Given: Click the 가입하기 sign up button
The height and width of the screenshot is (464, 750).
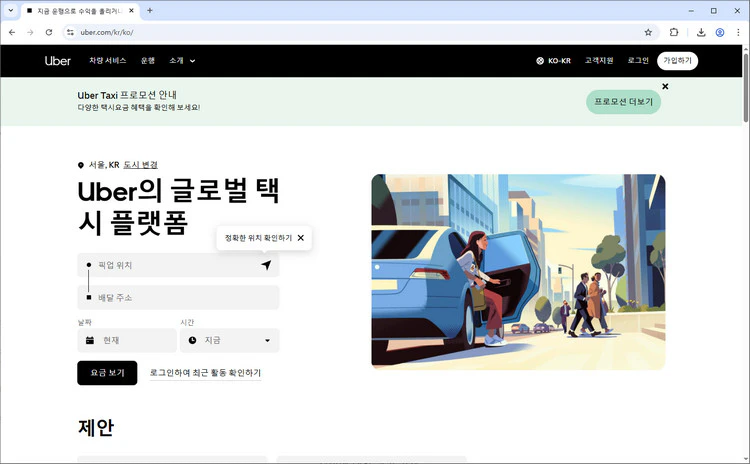Looking at the screenshot, I should pos(677,61).
